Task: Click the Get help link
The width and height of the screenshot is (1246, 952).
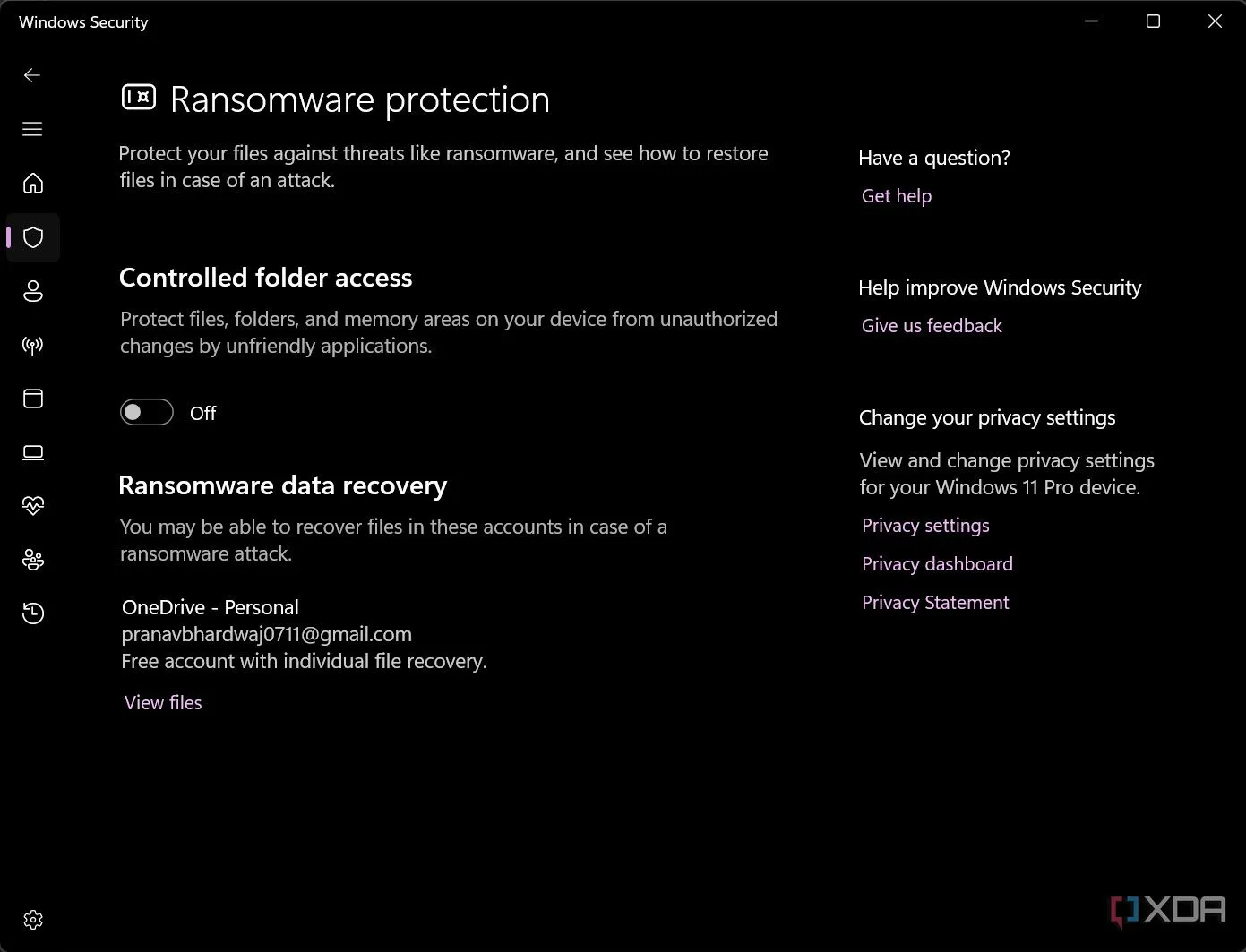Action: 897,196
